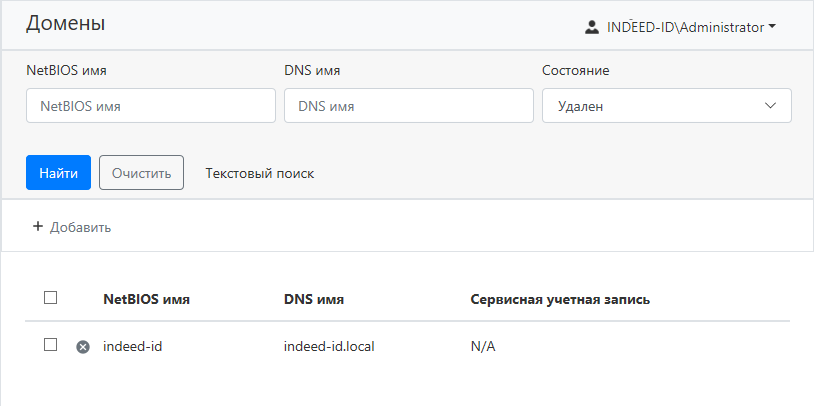Click the deleted status icon for indeed-id
The height and width of the screenshot is (406, 814).
83,346
